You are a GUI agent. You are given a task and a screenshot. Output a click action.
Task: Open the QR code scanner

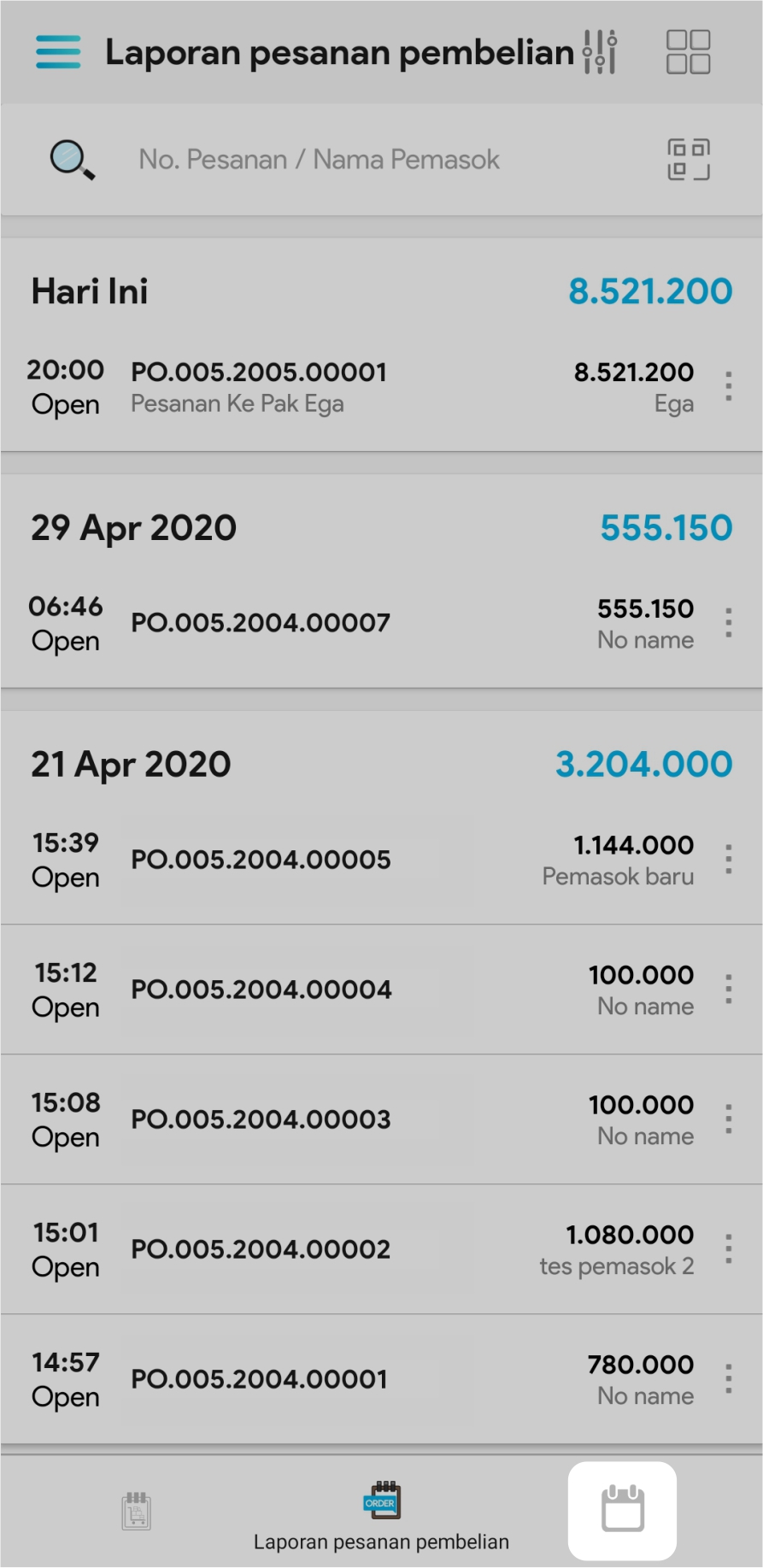coord(688,160)
